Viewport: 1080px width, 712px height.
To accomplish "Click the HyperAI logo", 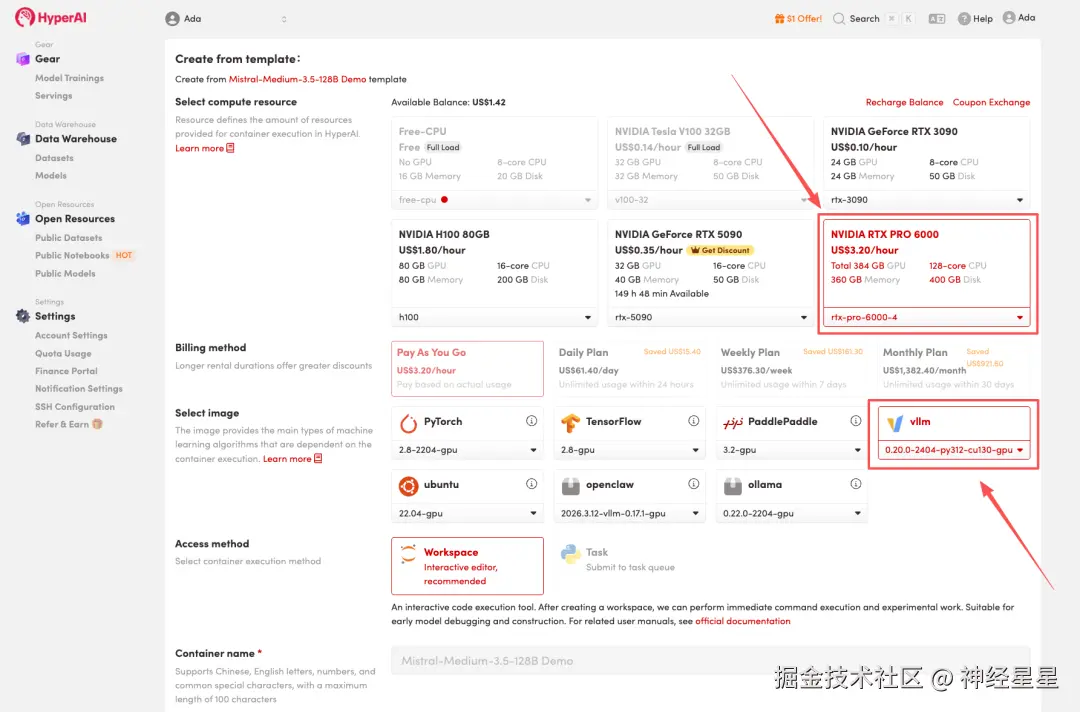I will pyautogui.click(x=51, y=17).
